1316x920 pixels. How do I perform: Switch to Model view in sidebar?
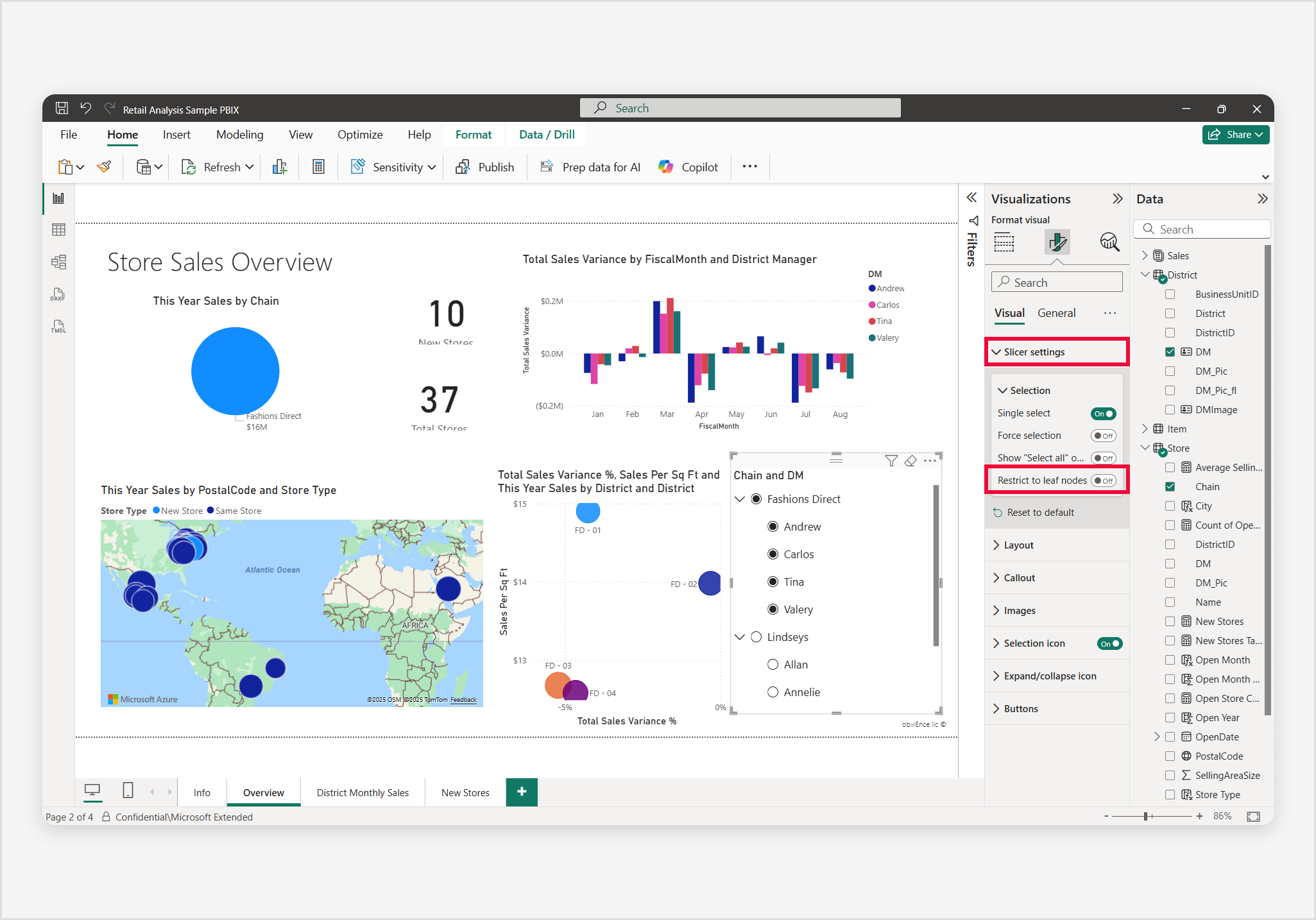[58, 262]
